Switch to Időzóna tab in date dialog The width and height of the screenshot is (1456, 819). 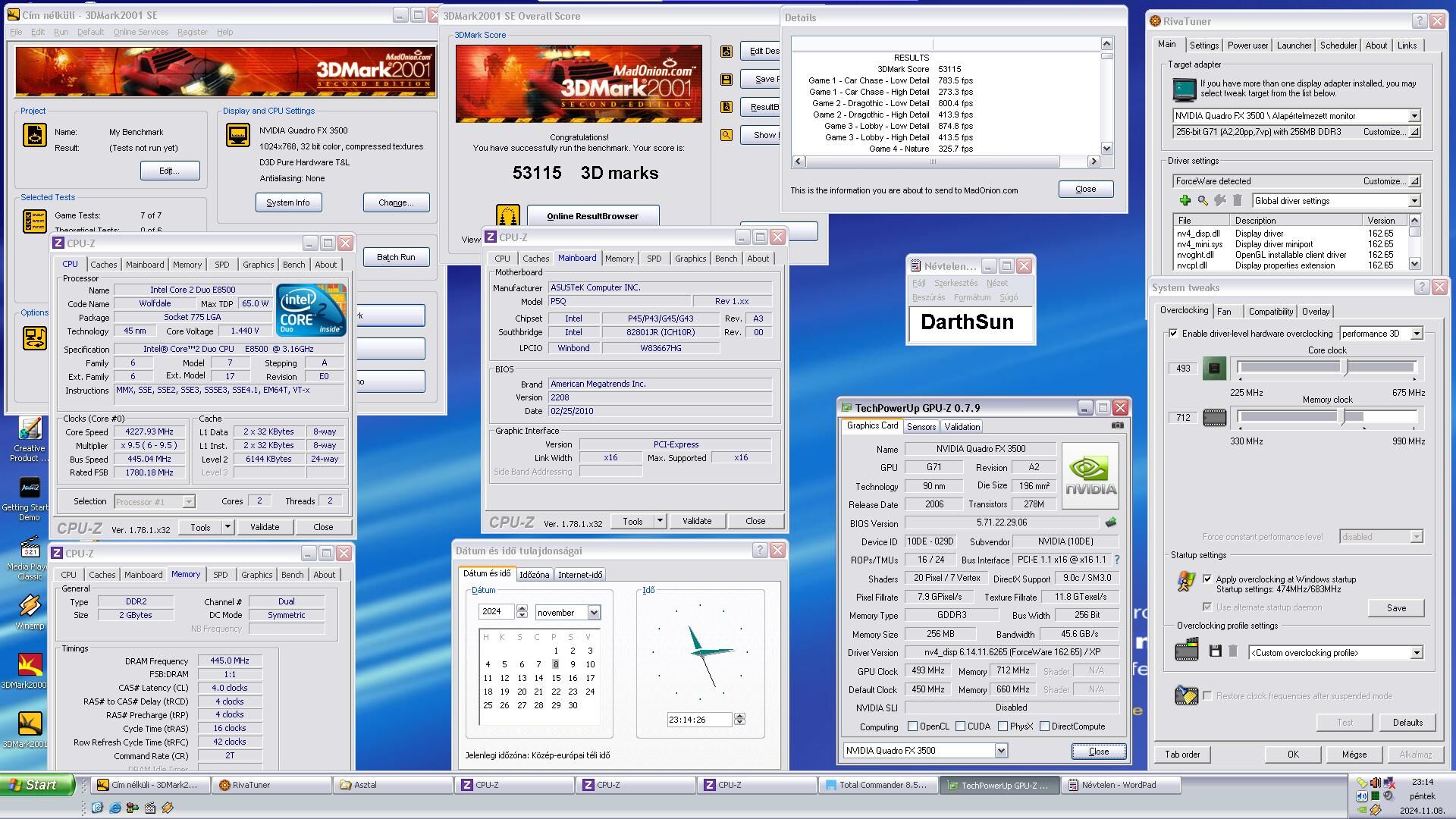click(x=534, y=575)
